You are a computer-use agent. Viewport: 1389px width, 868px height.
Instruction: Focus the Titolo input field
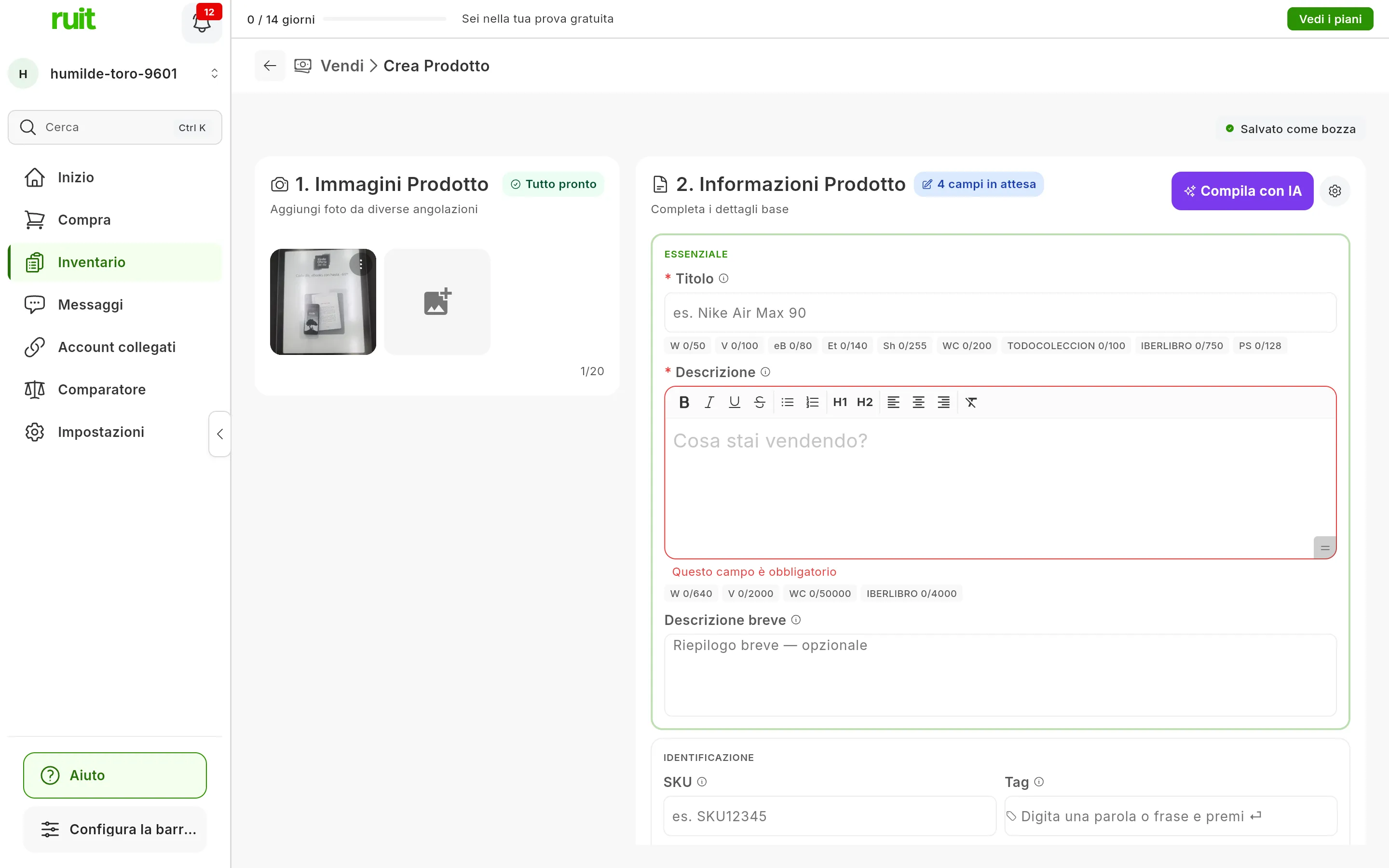pyautogui.click(x=1000, y=313)
